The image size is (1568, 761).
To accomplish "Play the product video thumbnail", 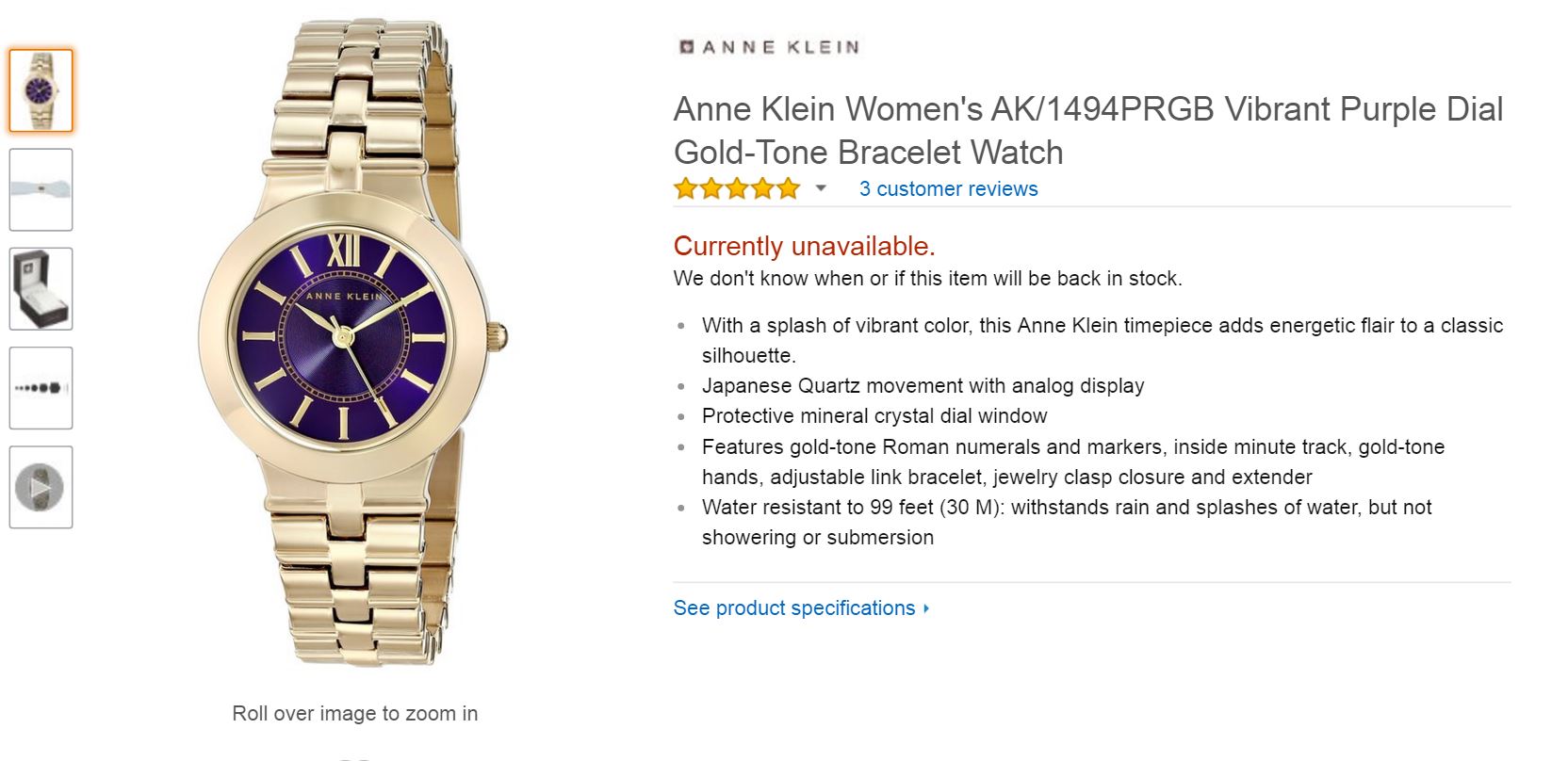I will (41, 487).
